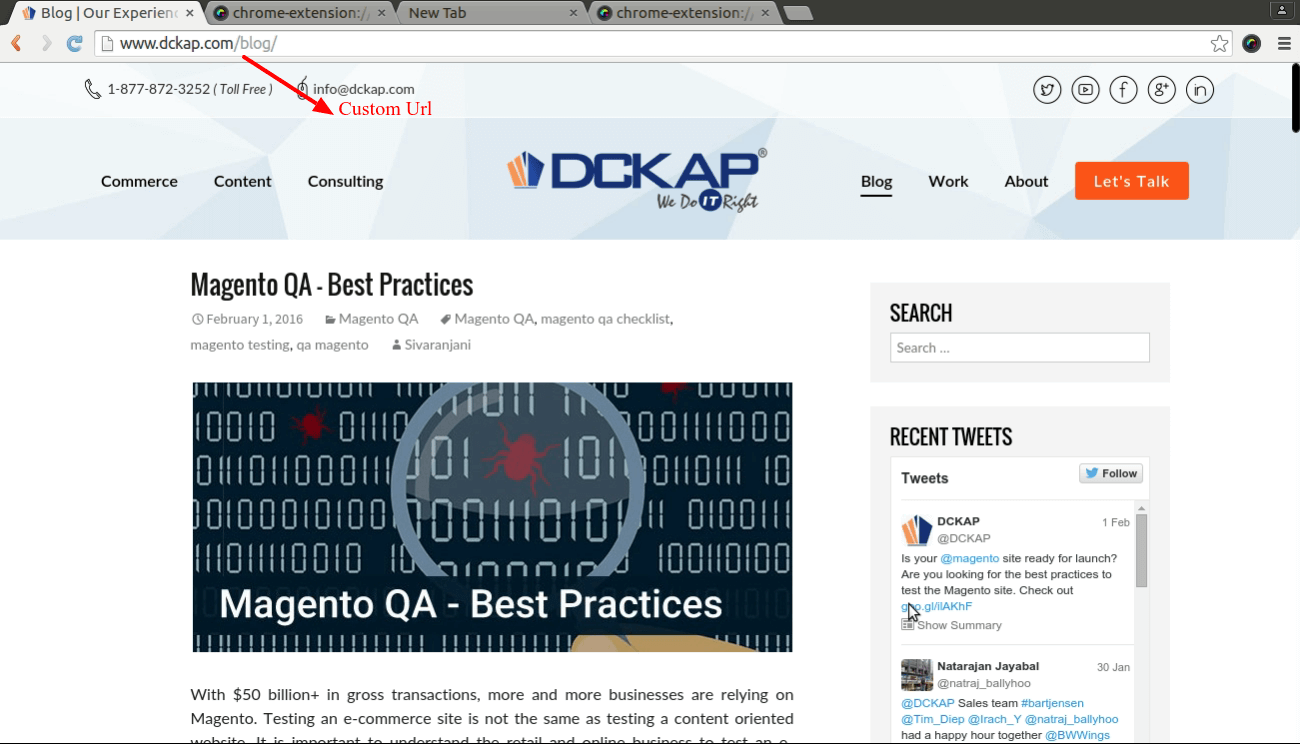
Task: Select the Blog menu item
Action: [876, 181]
